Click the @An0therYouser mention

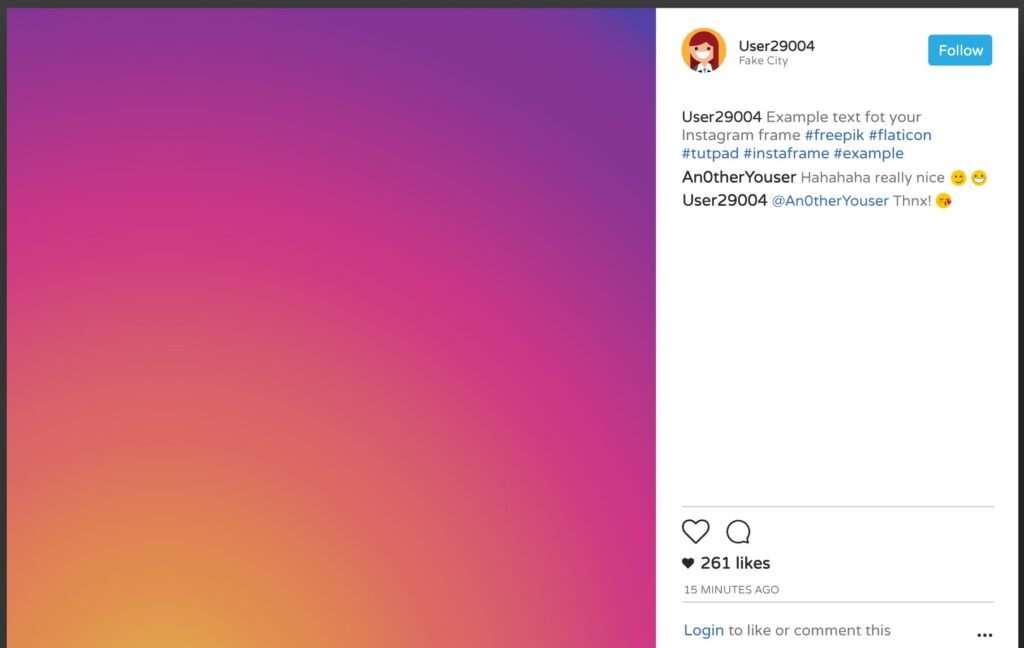(830, 201)
